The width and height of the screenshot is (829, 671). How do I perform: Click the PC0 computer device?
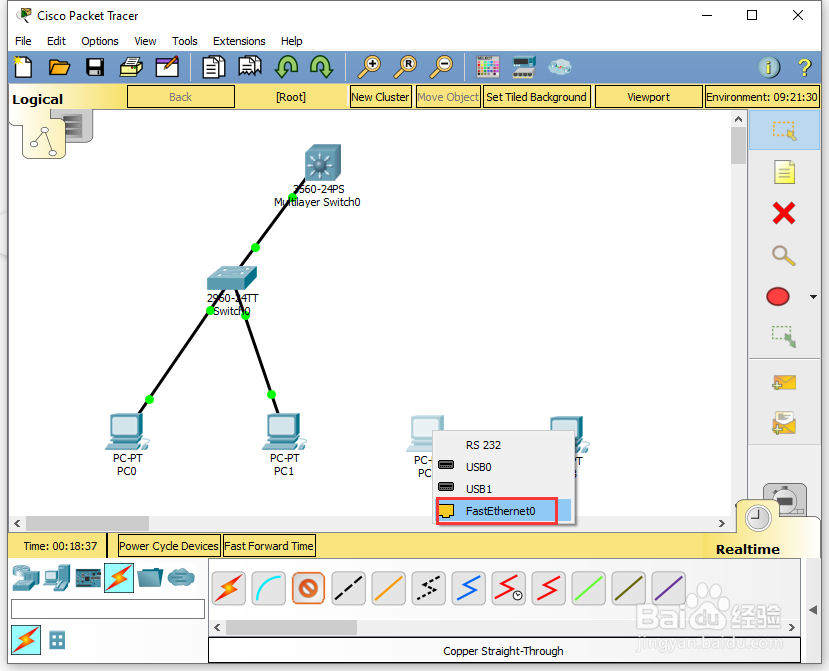pos(127,431)
